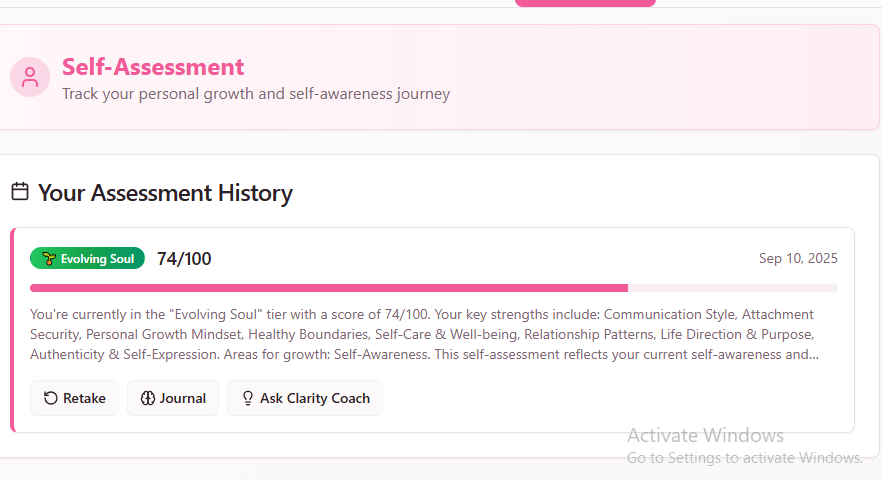Viewport: 882px width, 480px height.
Task: Click the person icon beside Self-Assessment
Action: point(30,77)
